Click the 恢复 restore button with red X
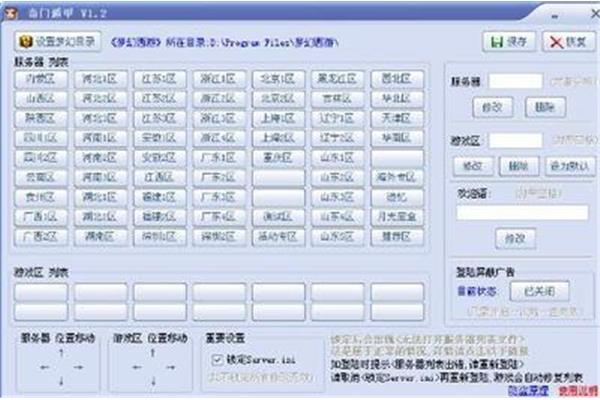This screenshot has height=400, width=600. tap(569, 42)
